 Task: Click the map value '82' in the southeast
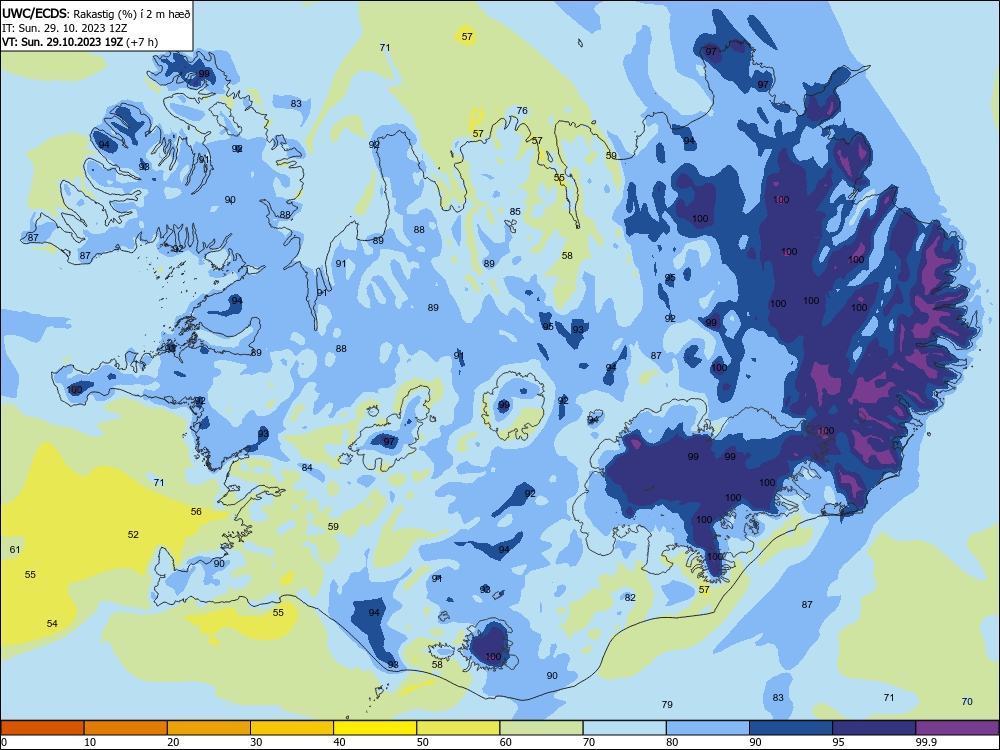[630, 598]
